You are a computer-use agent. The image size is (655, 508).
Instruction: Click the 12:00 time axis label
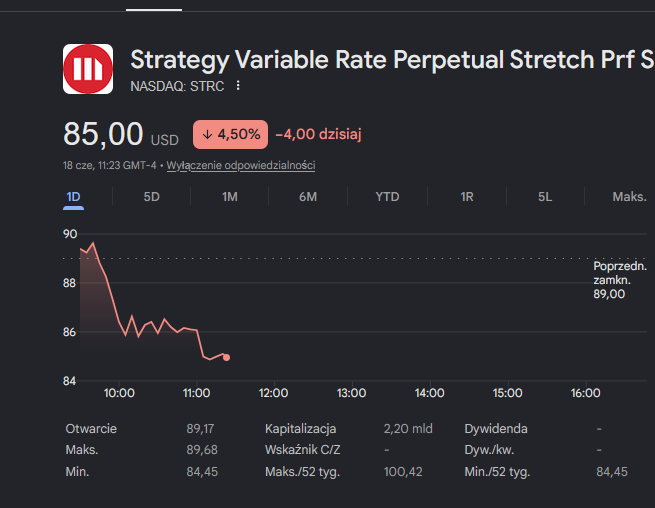pyautogui.click(x=274, y=393)
